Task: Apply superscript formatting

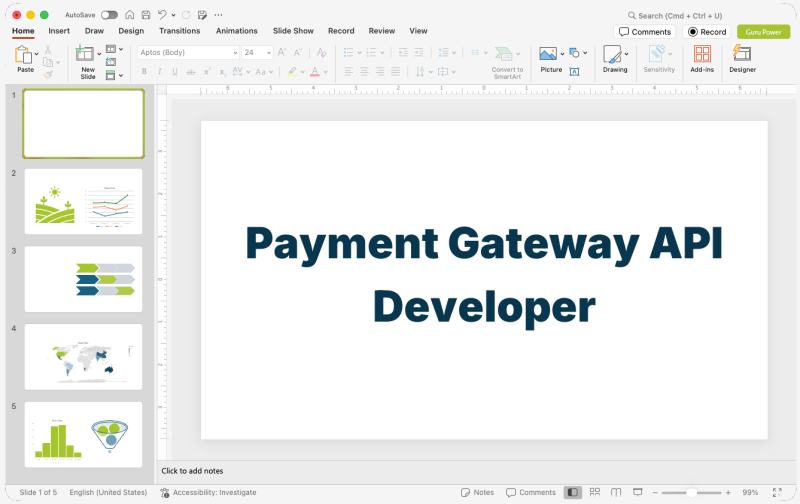Action: (207, 72)
